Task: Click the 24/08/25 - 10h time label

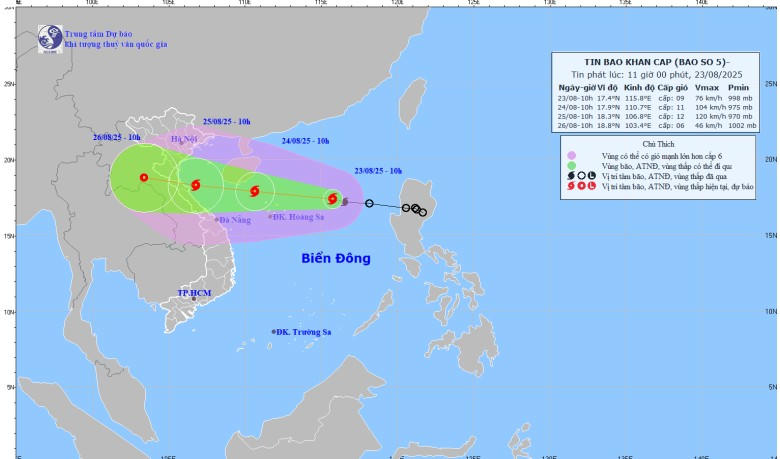Action: pyautogui.click(x=320, y=142)
